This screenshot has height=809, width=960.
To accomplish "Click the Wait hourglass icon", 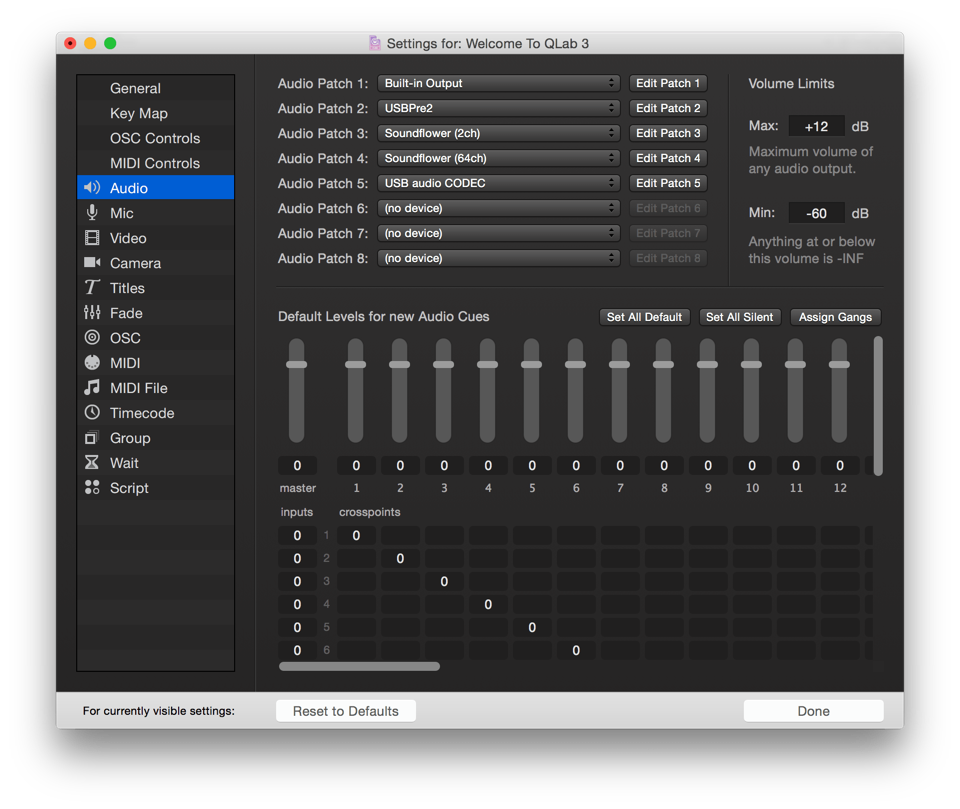I will pos(92,463).
